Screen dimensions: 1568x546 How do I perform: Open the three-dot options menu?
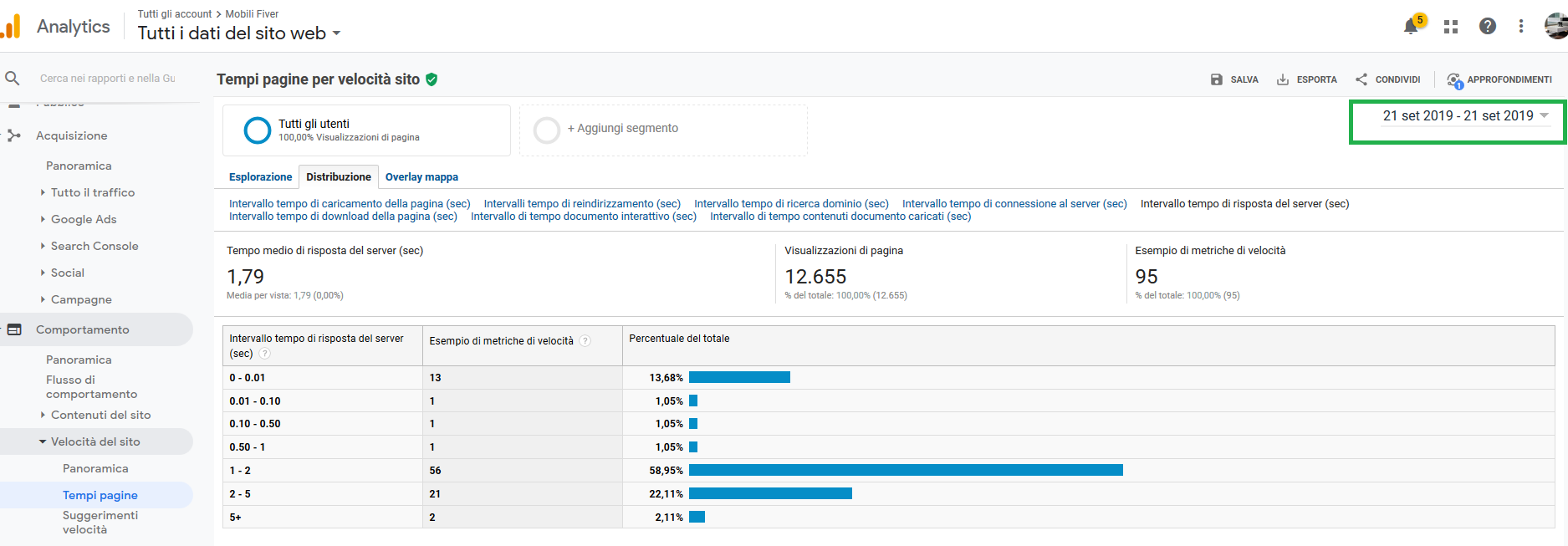point(1521,27)
